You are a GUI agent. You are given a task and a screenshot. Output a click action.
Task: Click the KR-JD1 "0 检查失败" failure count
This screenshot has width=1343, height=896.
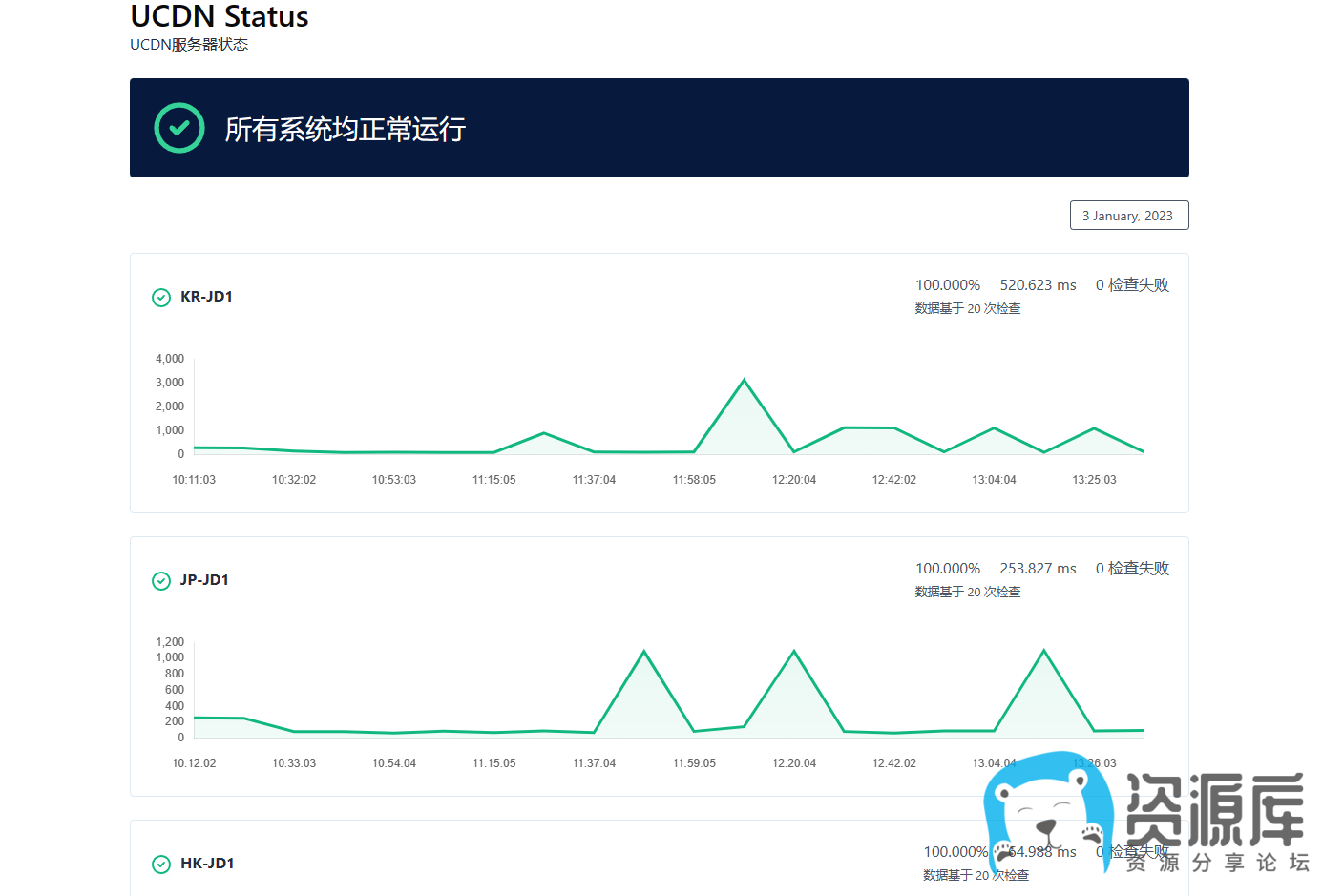(x=1132, y=285)
